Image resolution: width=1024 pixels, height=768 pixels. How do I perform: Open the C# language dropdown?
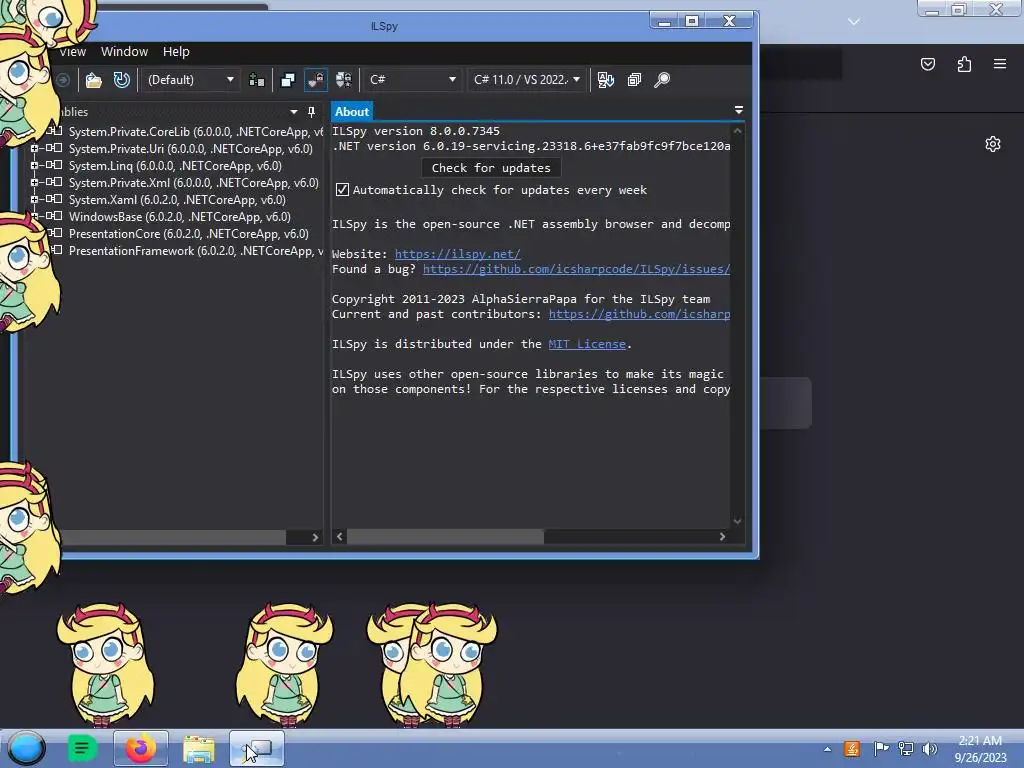click(412, 80)
